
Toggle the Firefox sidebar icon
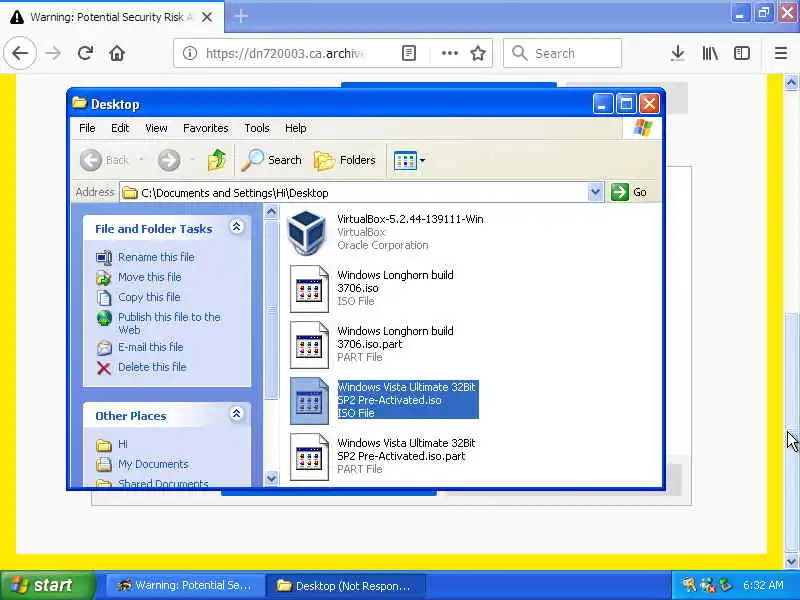point(742,53)
